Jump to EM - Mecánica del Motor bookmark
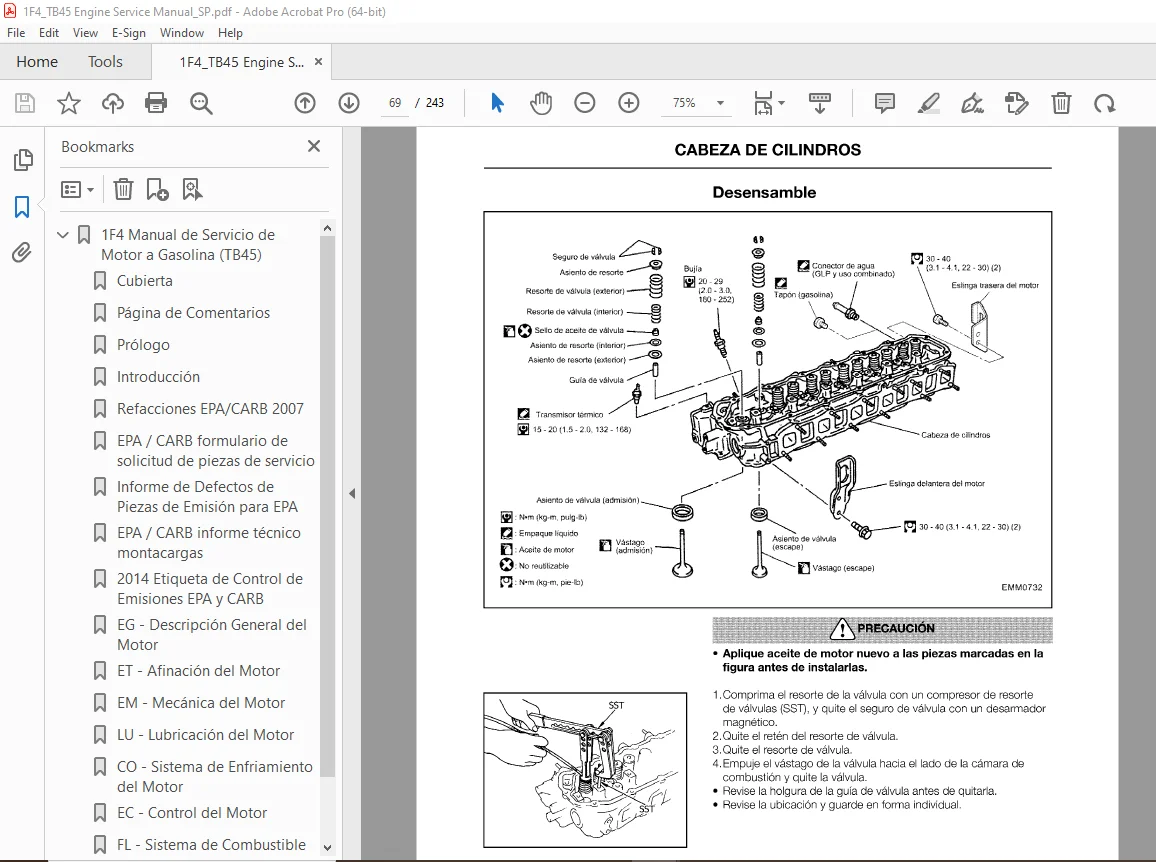The height and width of the screenshot is (862, 1156). [x=201, y=703]
